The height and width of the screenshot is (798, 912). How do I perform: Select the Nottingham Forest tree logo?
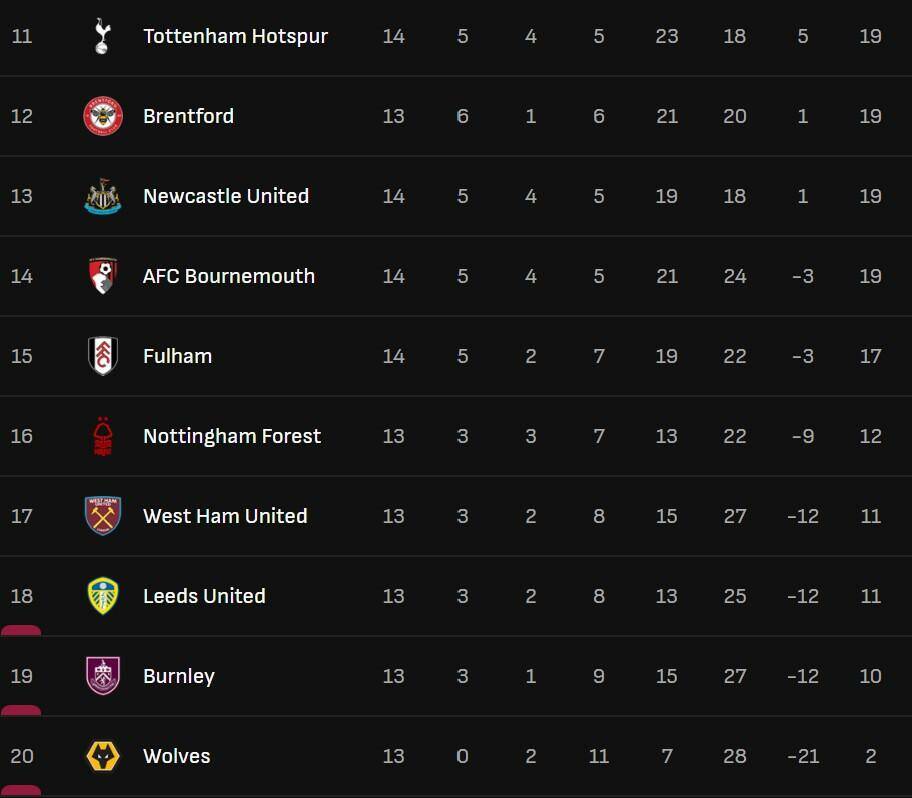[x=102, y=436]
